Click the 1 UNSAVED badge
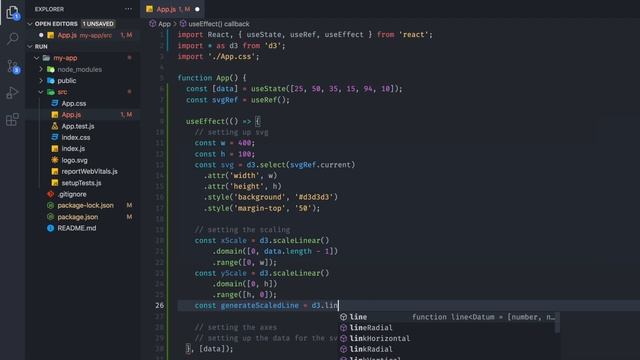The height and width of the screenshot is (360, 640). pyautogui.click(x=98, y=24)
